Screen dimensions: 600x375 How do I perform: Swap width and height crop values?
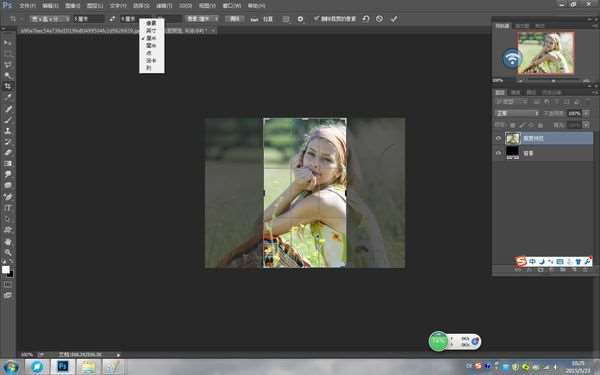[x=112, y=19]
